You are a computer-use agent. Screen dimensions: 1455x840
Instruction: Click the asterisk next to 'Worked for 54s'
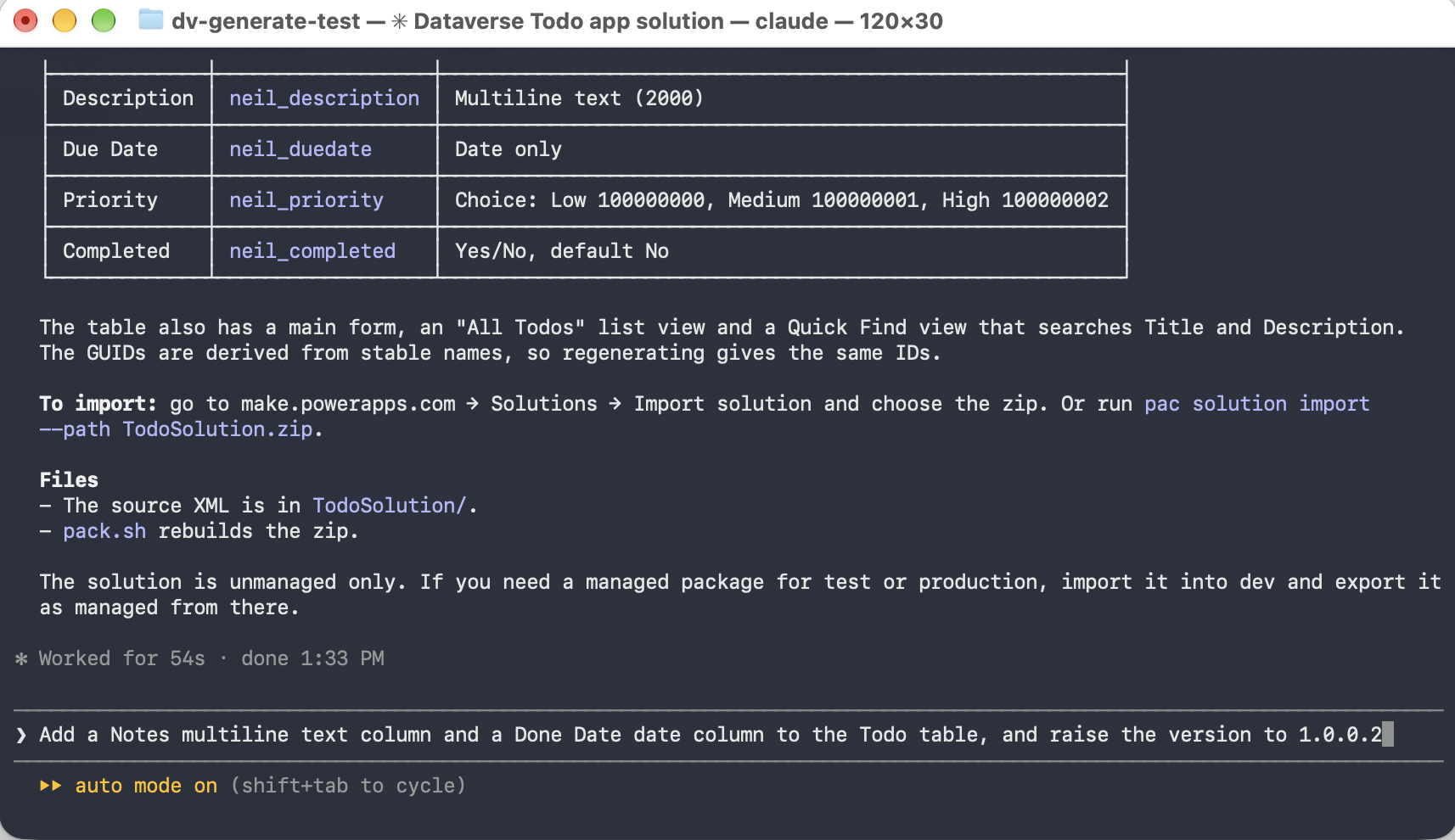[x=21, y=658]
